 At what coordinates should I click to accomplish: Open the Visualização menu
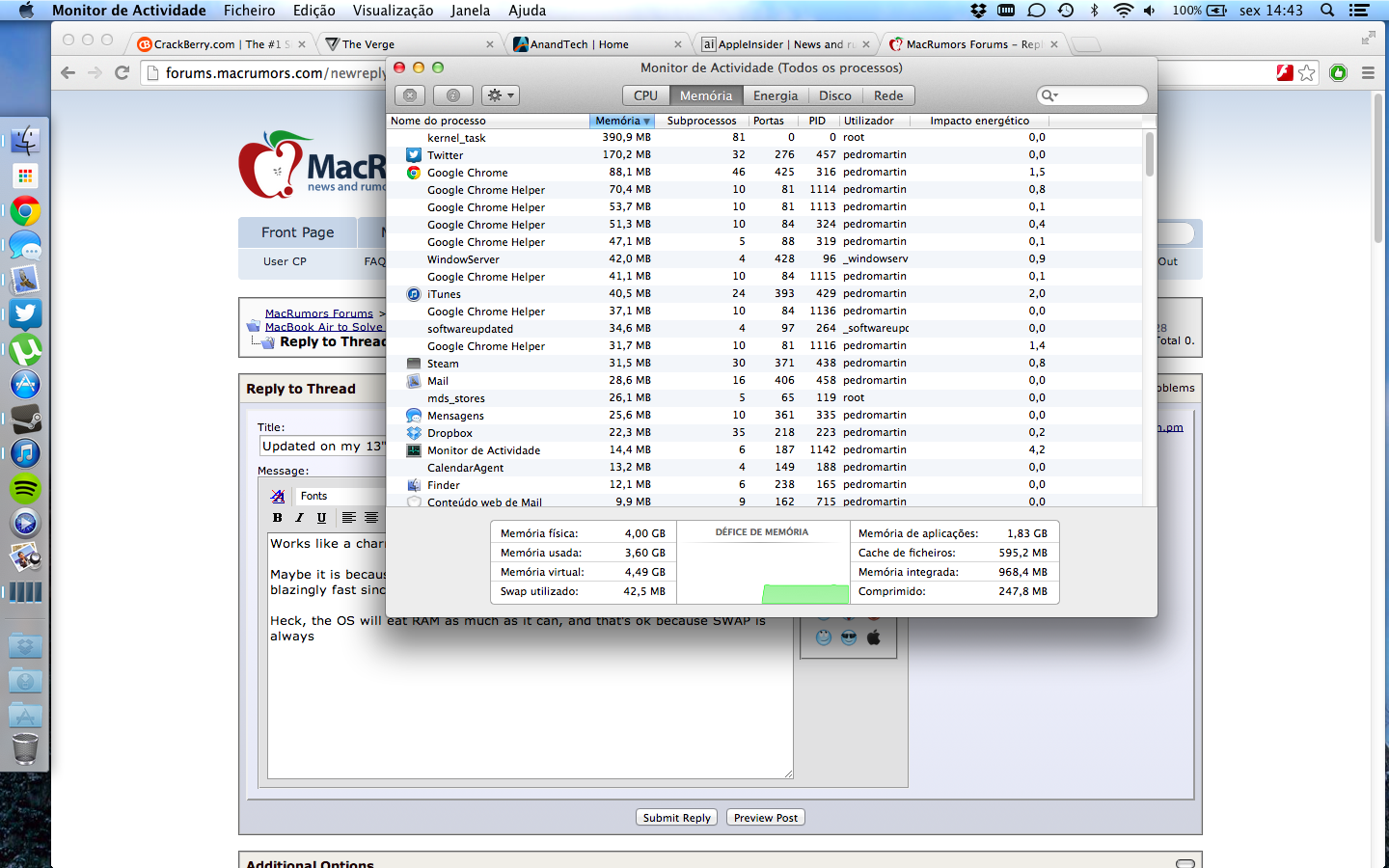[x=393, y=11]
